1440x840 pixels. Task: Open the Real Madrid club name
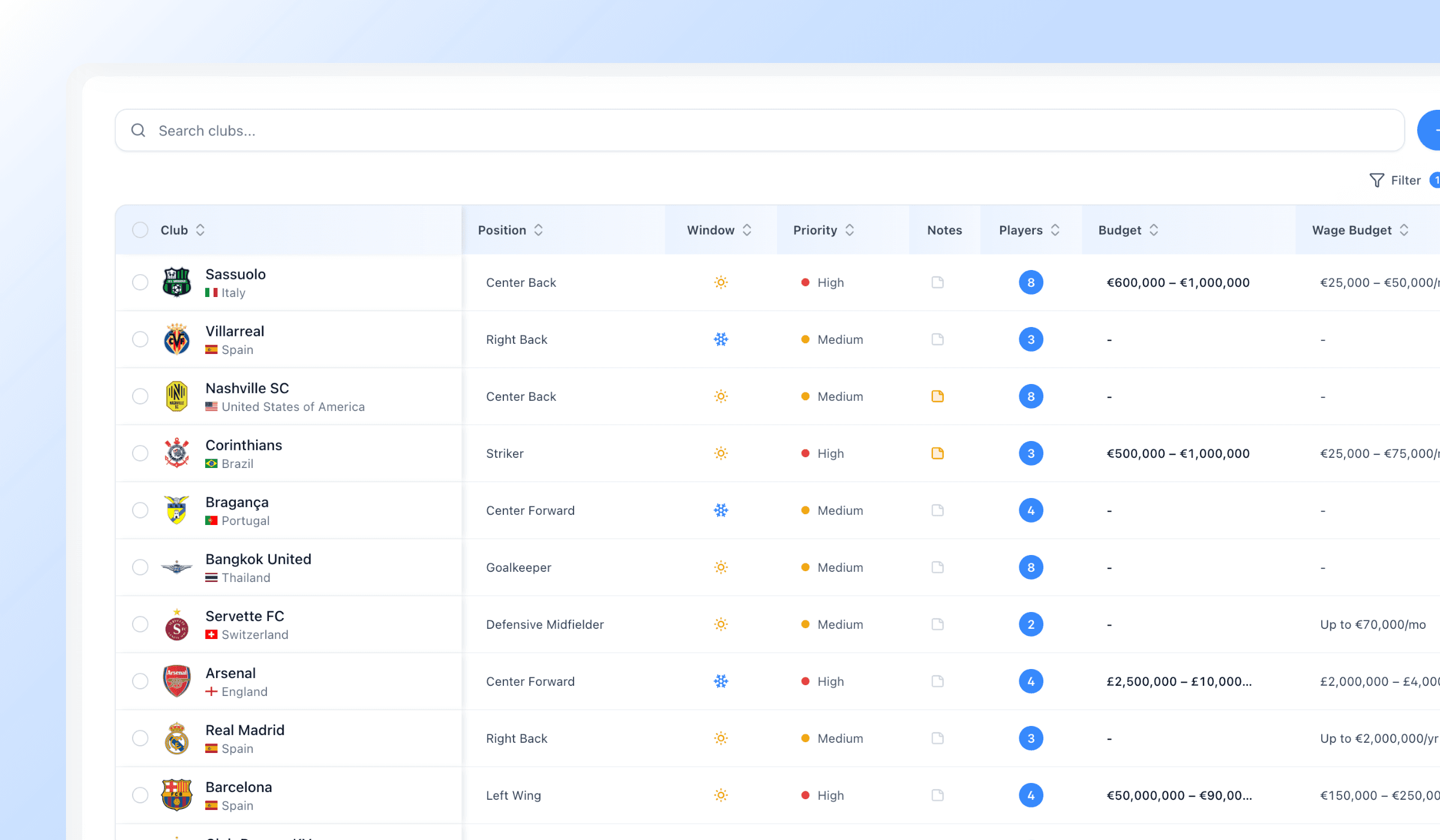click(x=245, y=730)
